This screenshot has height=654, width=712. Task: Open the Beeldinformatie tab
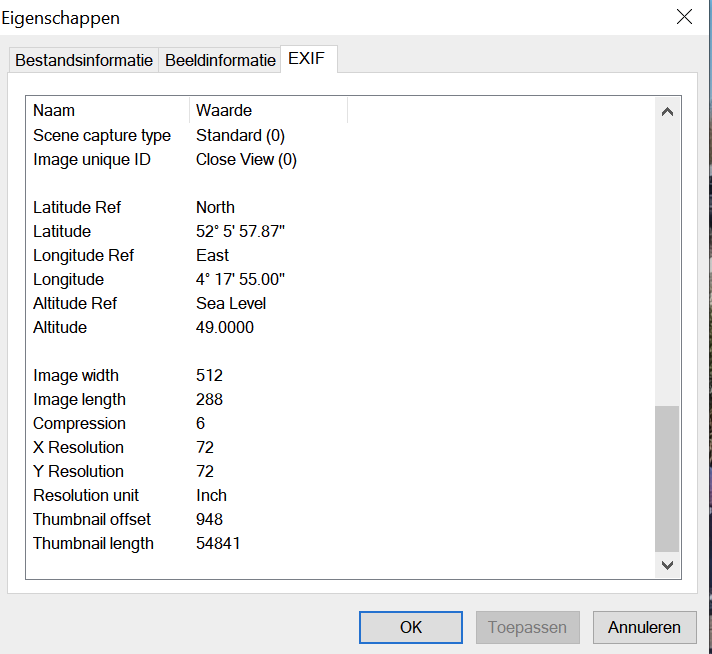tap(220, 60)
